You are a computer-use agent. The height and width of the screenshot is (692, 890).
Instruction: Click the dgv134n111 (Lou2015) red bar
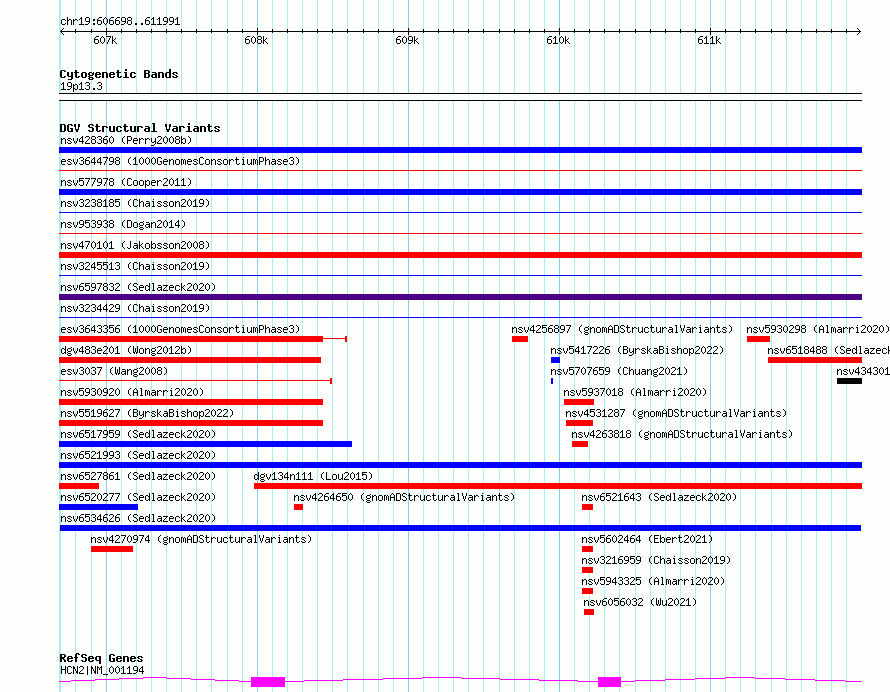(x=558, y=486)
